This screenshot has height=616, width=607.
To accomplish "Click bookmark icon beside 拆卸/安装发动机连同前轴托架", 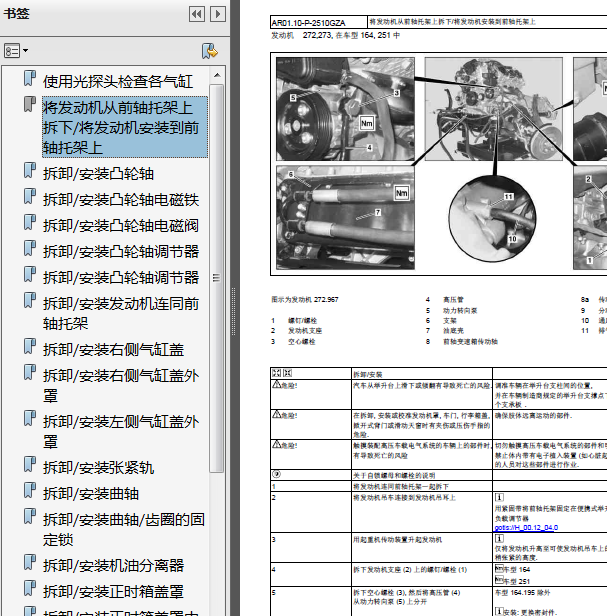I will (x=29, y=300).
